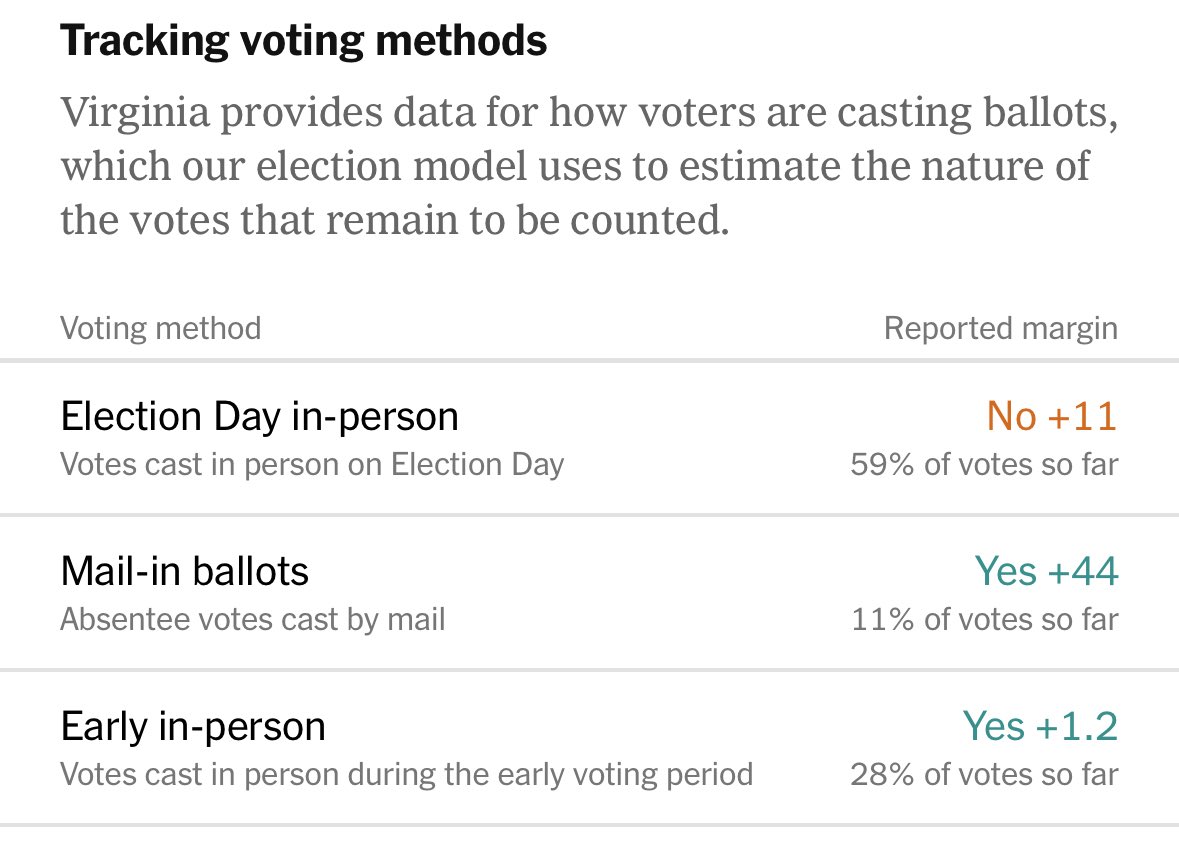Click the "28% of votes so far" text
This screenshot has width=1179, height=846.
coord(984,774)
